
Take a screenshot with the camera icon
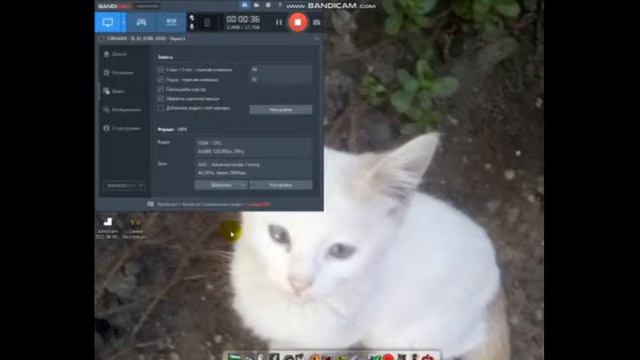coord(316,22)
